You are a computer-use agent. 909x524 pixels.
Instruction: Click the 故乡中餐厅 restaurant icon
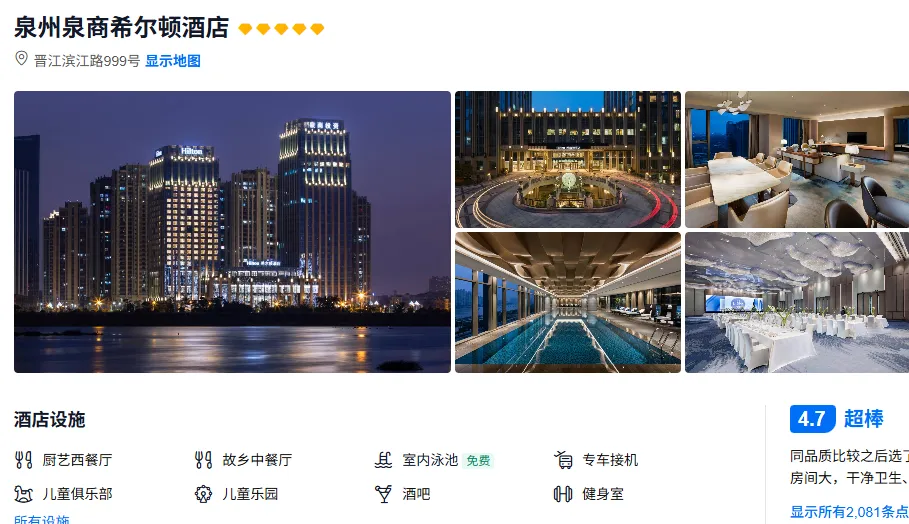click(x=203, y=460)
